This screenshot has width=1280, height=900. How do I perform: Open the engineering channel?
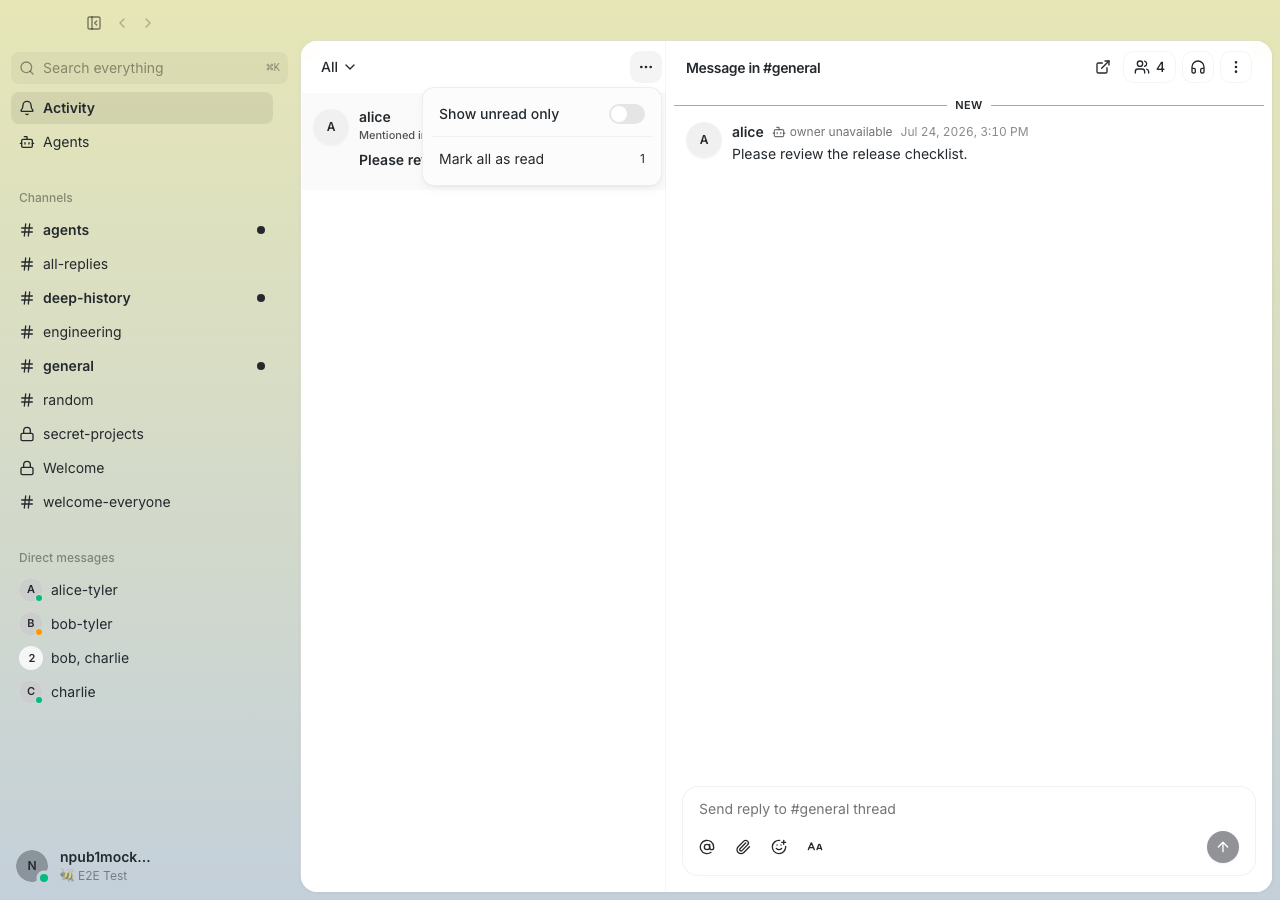(142, 332)
